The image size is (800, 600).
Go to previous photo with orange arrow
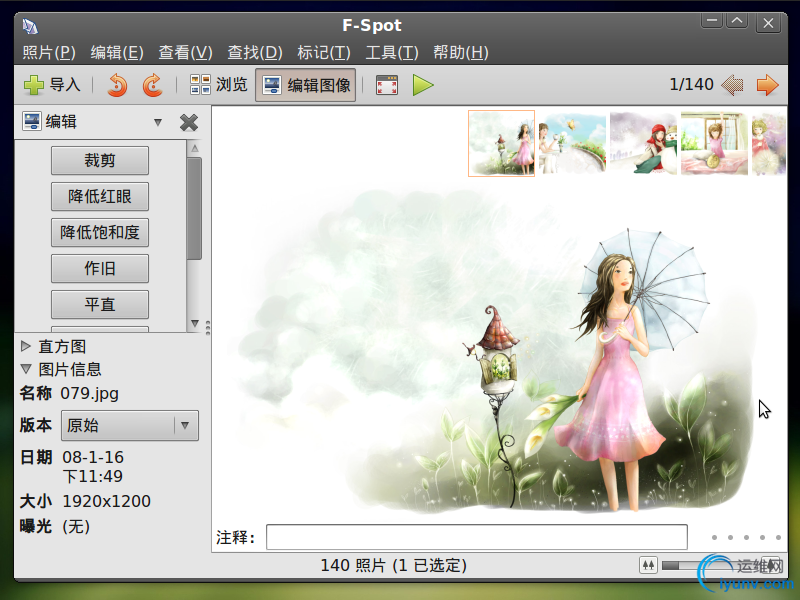coord(731,84)
